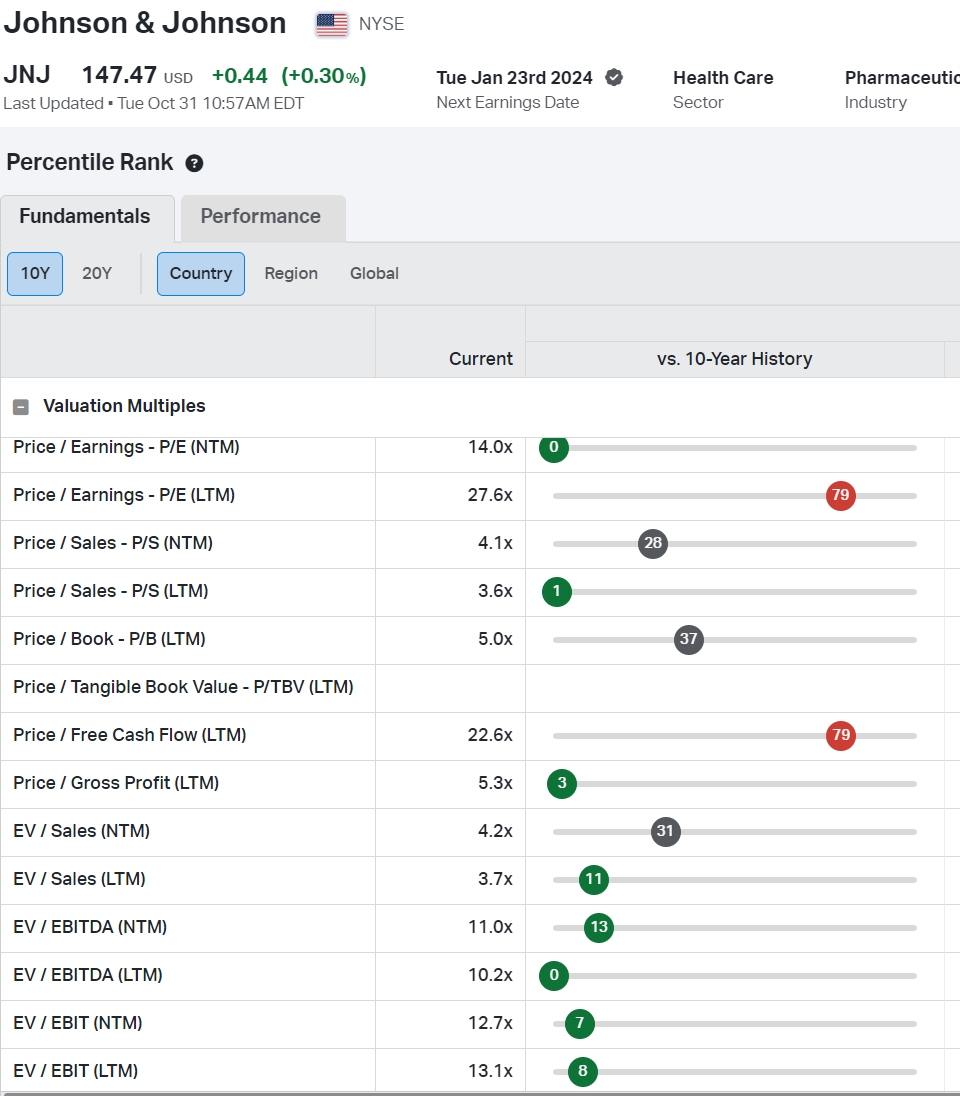Image resolution: width=960 pixels, height=1096 pixels.
Task: Click EV / Sales (LTM) green marker 11
Action: 594,879
